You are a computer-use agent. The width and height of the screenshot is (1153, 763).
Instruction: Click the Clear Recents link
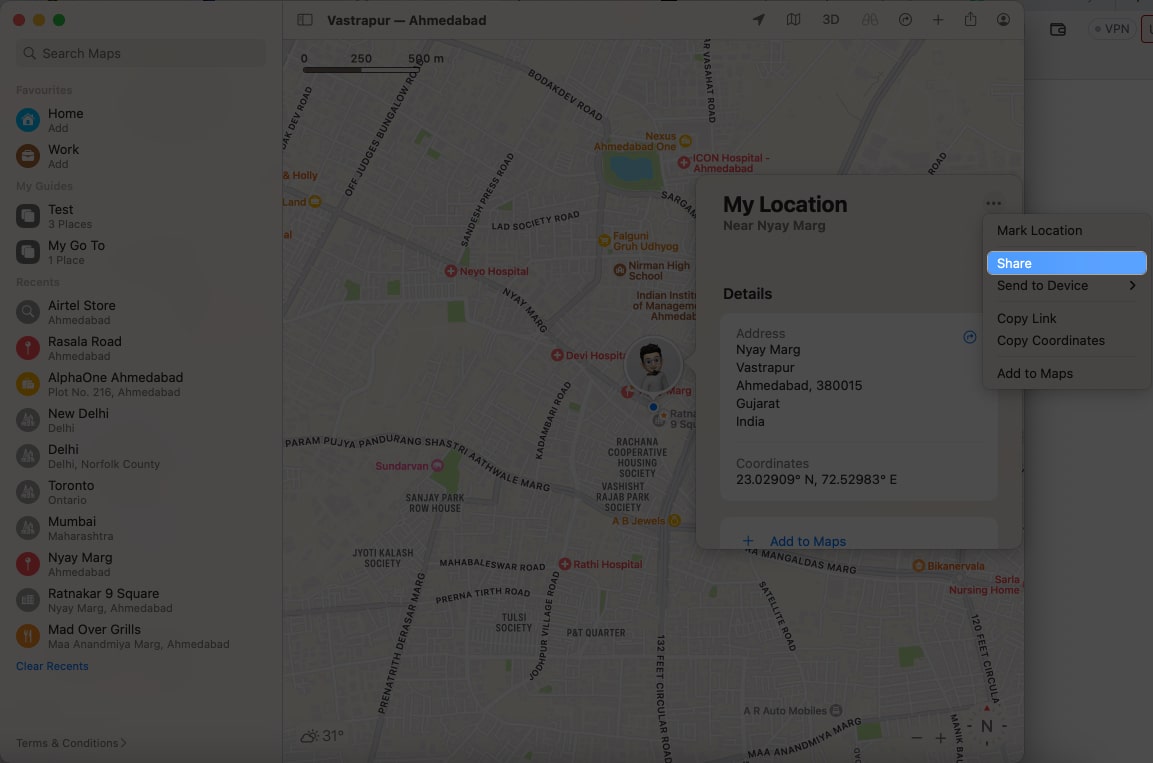[x=52, y=666]
